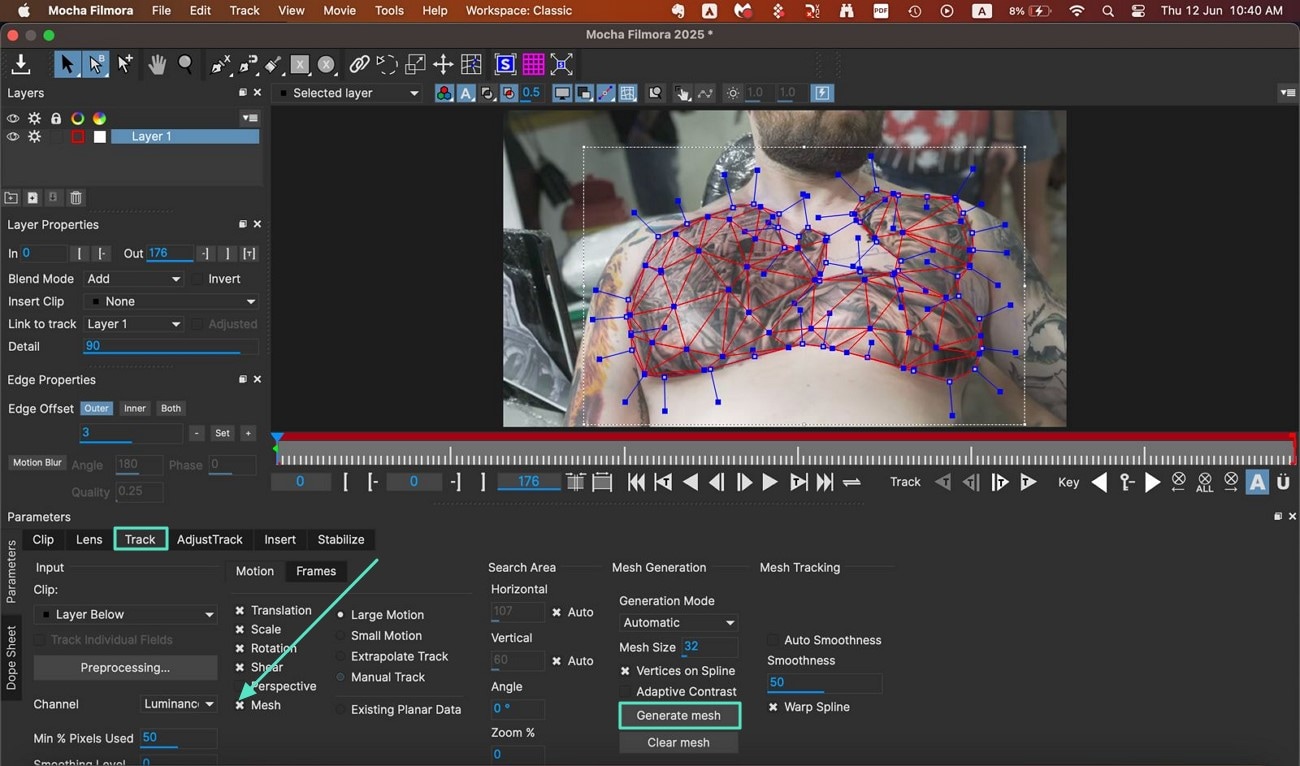Click the Autokey A button in timeline
1300x766 pixels.
click(1257, 482)
